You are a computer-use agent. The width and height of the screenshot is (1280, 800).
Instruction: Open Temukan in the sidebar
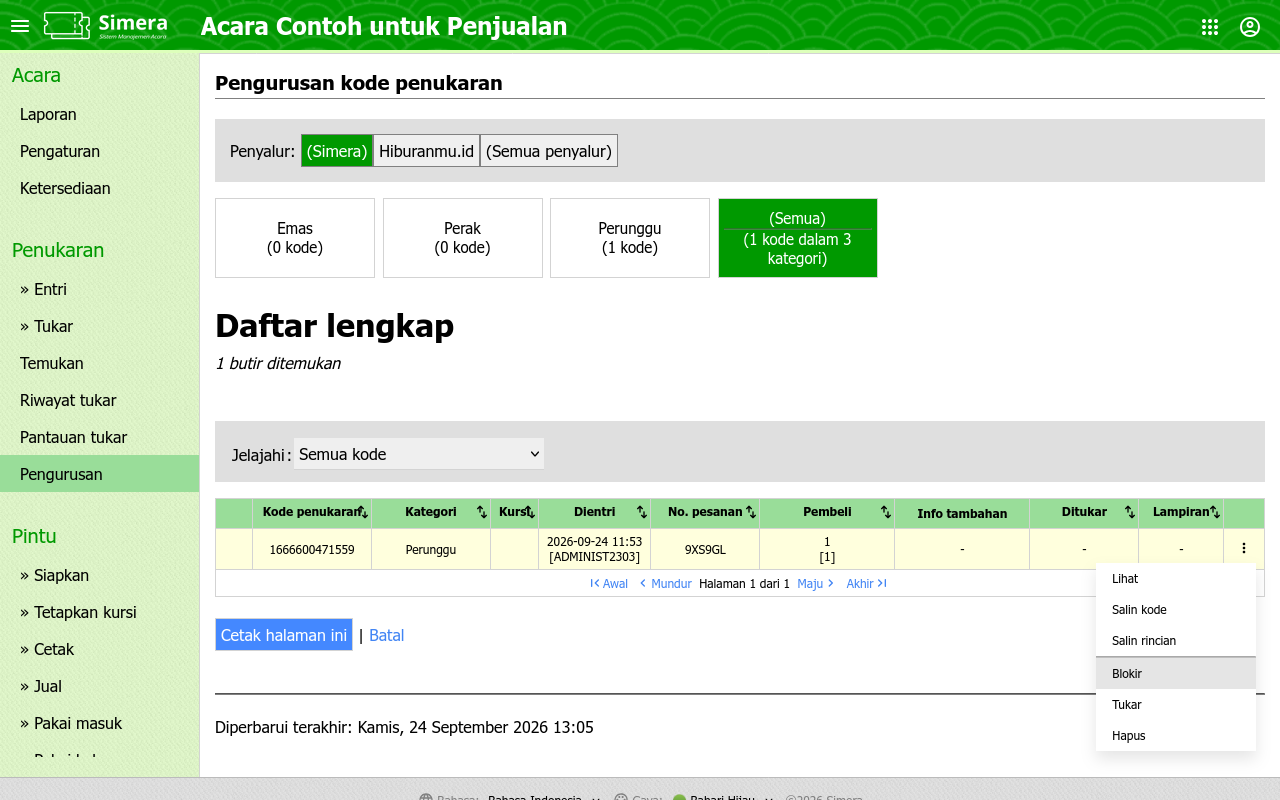99,363
